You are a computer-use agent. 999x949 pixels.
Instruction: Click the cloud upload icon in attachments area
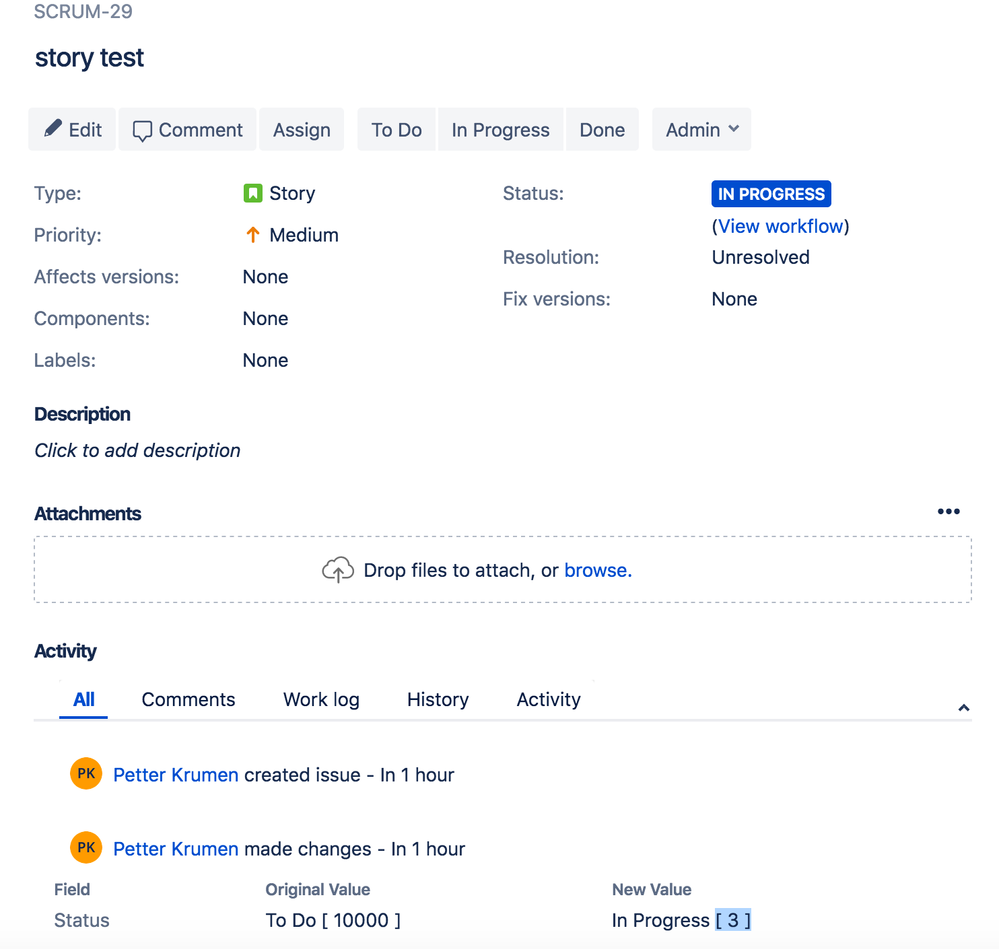[x=338, y=569]
